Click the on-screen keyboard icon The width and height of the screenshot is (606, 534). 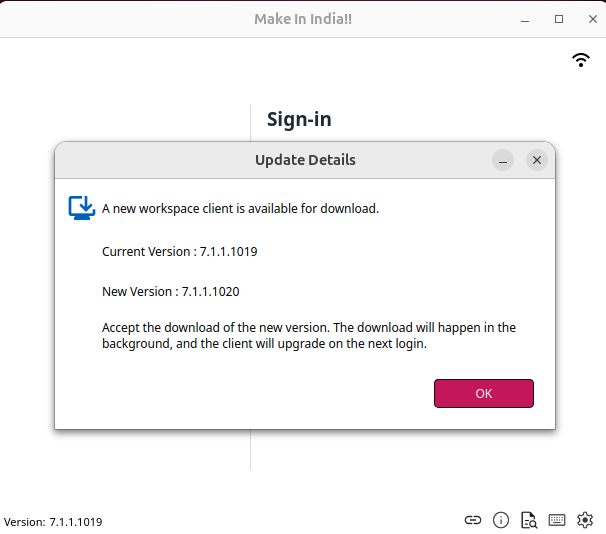pyautogui.click(x=557, y=520)
